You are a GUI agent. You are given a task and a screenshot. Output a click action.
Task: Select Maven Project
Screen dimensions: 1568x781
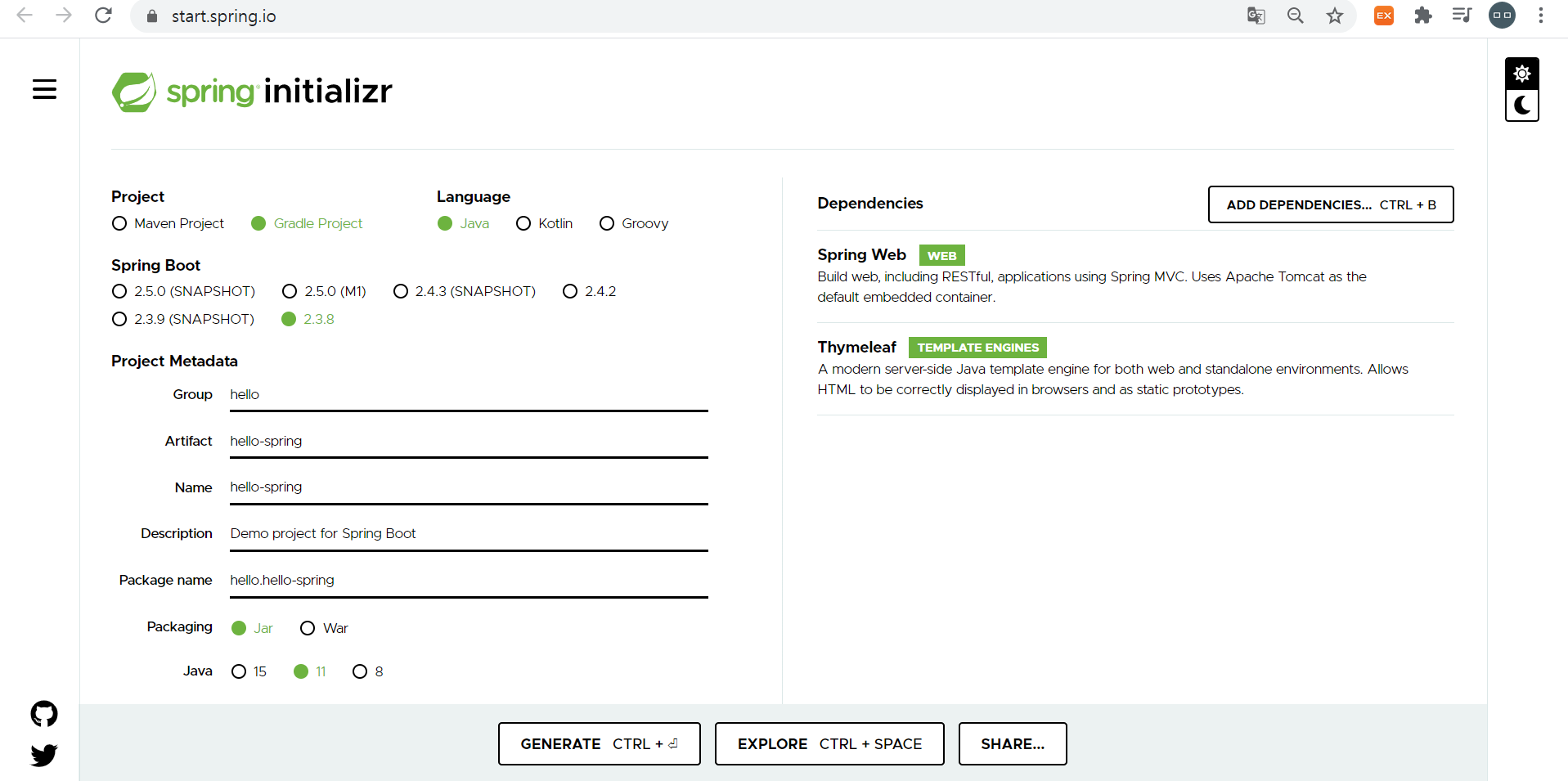click(168, 223)
